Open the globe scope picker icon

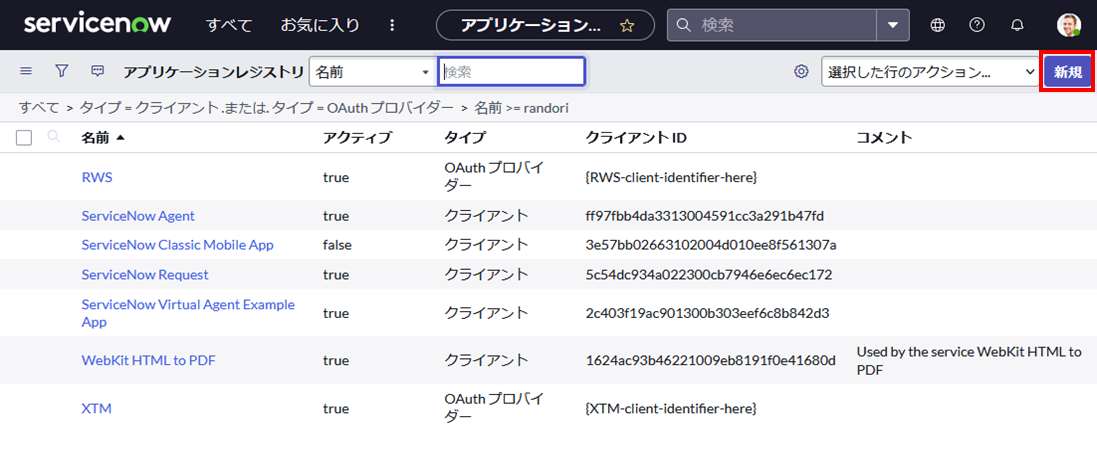click(937, 25)
